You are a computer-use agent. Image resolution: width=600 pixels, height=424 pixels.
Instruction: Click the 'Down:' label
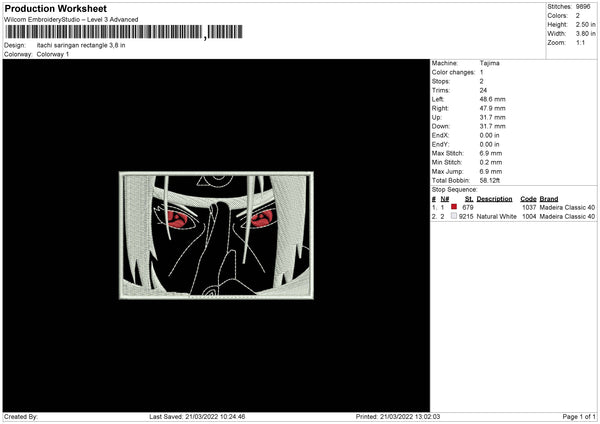(441, 126)
